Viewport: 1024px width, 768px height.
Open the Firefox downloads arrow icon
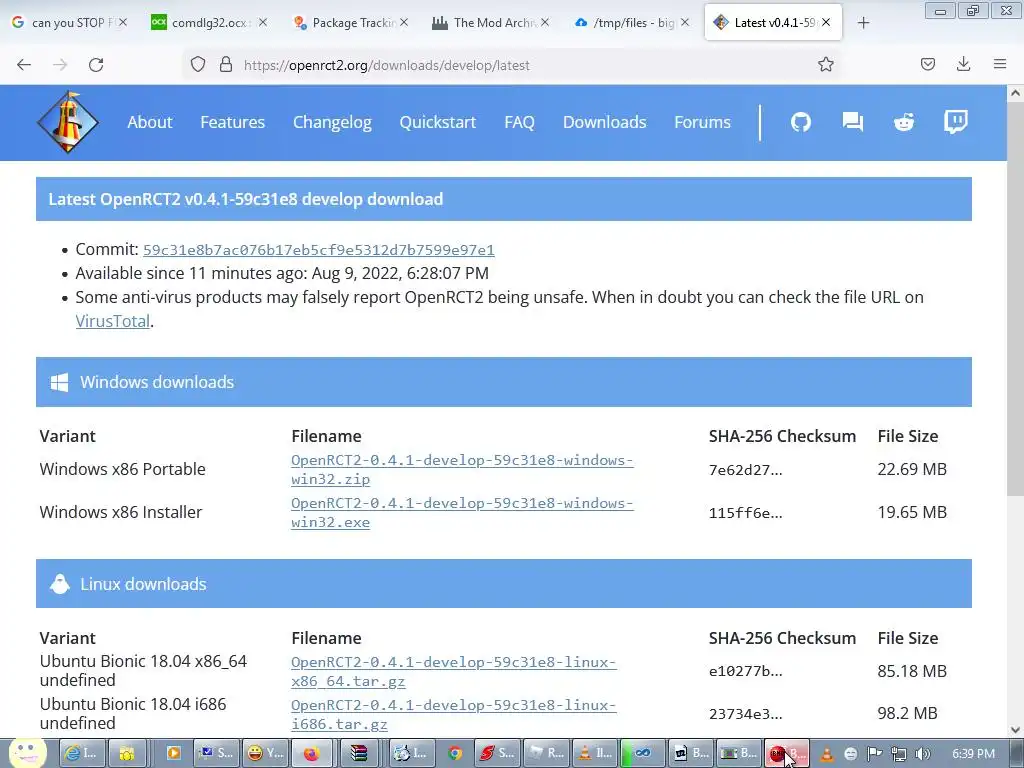pyautogui.click(x=963, y=65)
